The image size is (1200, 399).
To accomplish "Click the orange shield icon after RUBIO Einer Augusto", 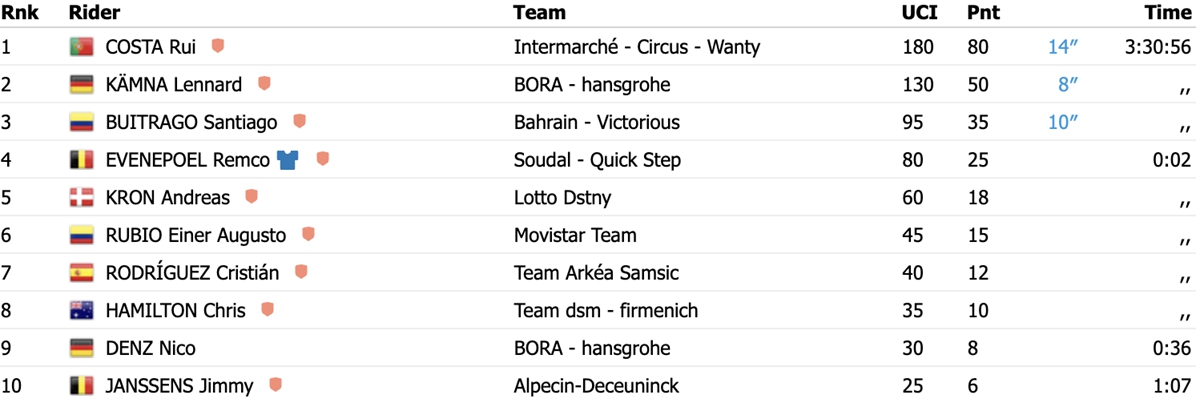I will point(308,234).
